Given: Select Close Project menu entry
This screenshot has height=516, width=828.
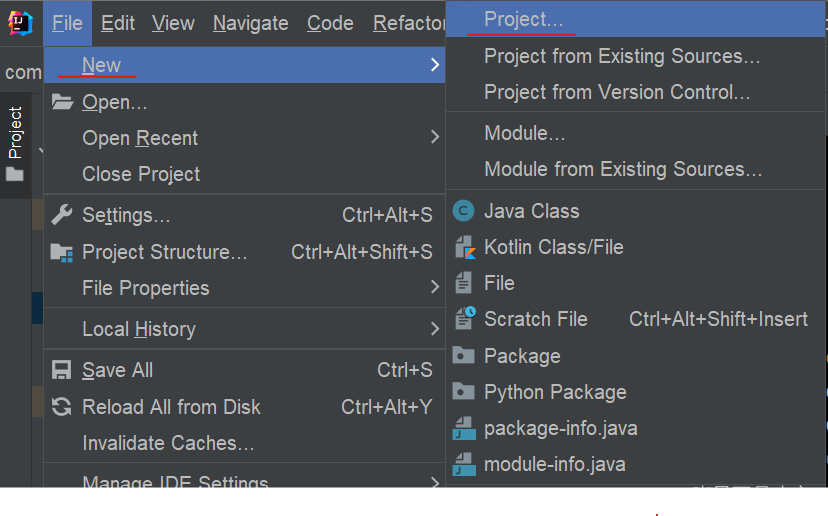Looking at the screenshot, I should (x=141, y=174).
